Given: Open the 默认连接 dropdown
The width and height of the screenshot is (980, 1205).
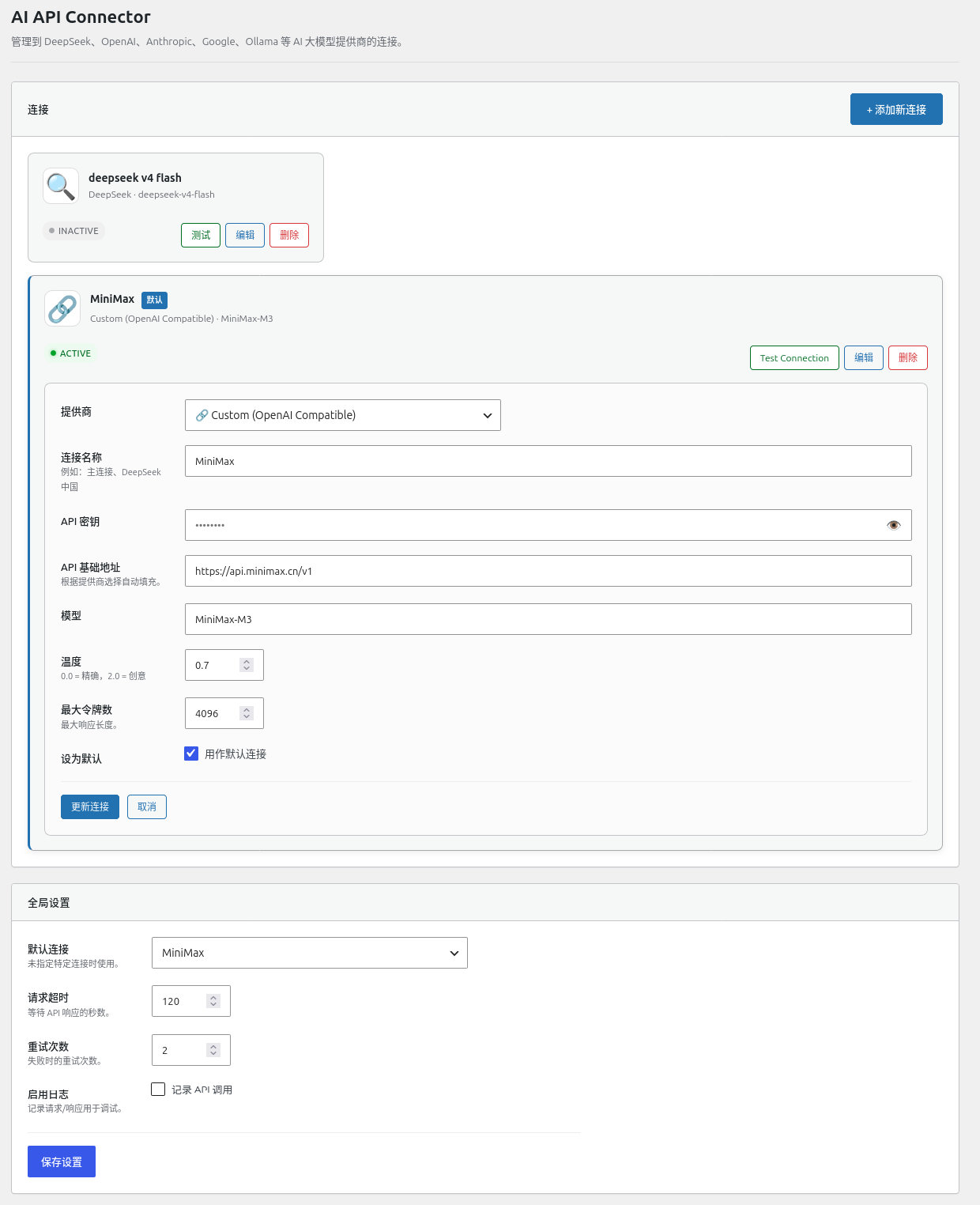Looking at the screenshot, I should tap(310, 953).
